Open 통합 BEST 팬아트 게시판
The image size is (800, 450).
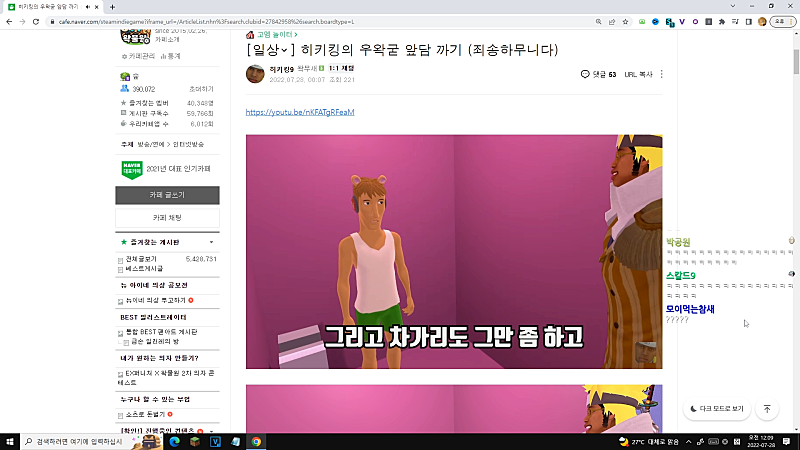coord(161,332)
